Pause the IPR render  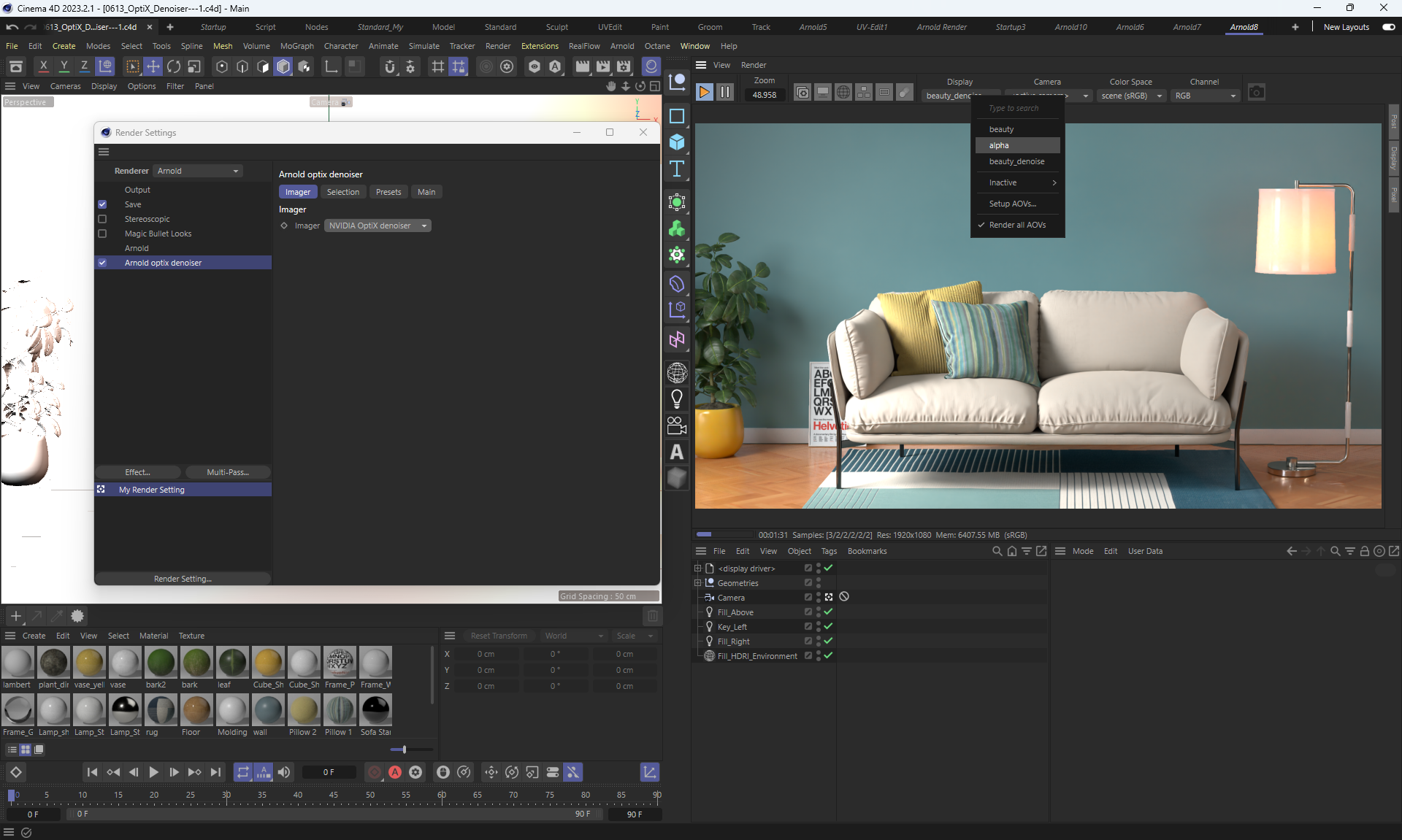[x=724, y=92]
